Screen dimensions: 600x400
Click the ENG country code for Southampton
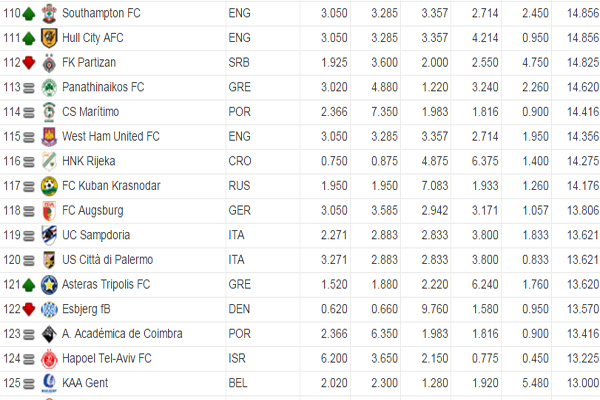[240, 15]
